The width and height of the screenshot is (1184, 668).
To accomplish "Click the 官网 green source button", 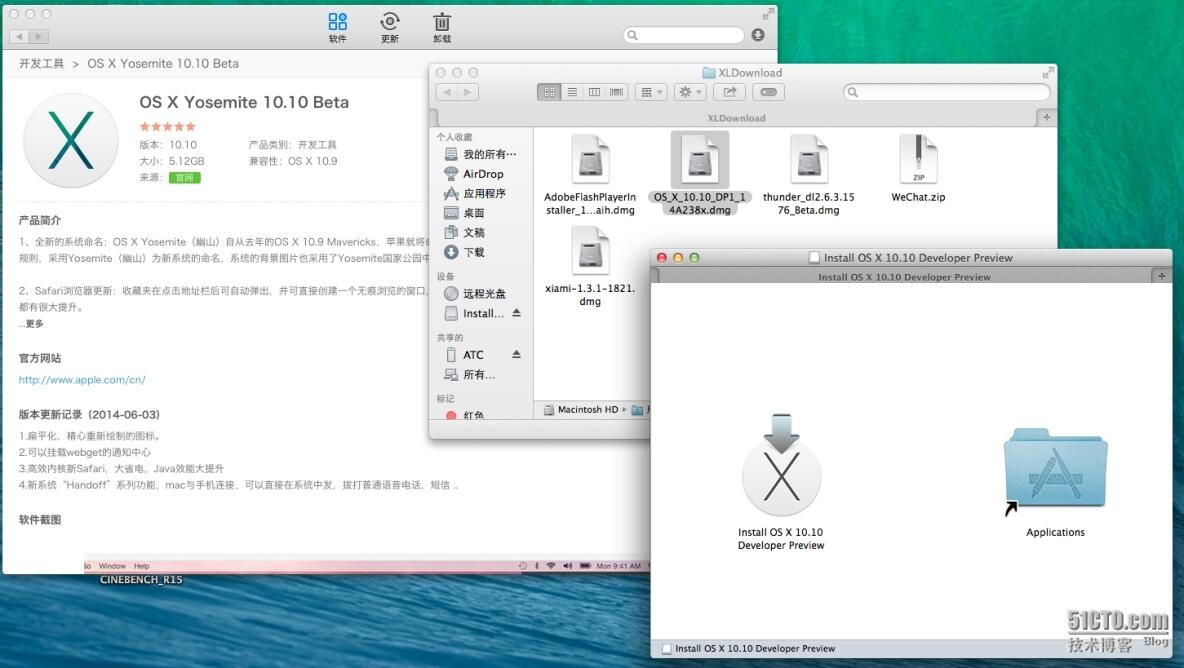I will point(186,177).
